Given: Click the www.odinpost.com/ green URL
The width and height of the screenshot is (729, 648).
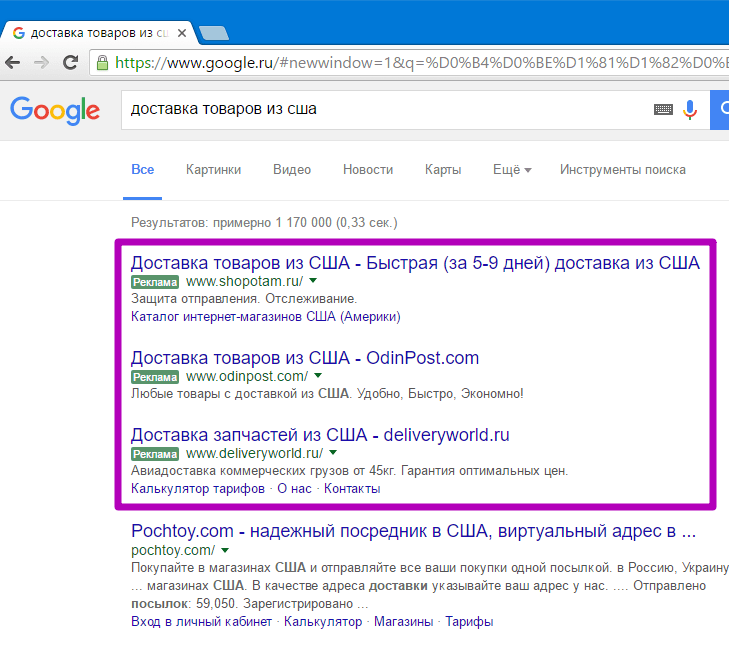Looking at the screenshot, I should point(247,377).
